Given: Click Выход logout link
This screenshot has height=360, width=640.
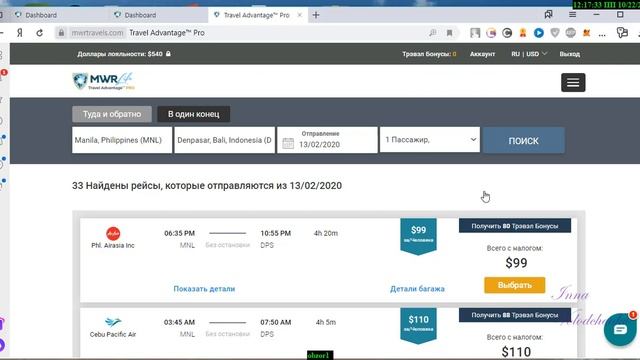Looking at the screenshot, I should coord(570,54).
